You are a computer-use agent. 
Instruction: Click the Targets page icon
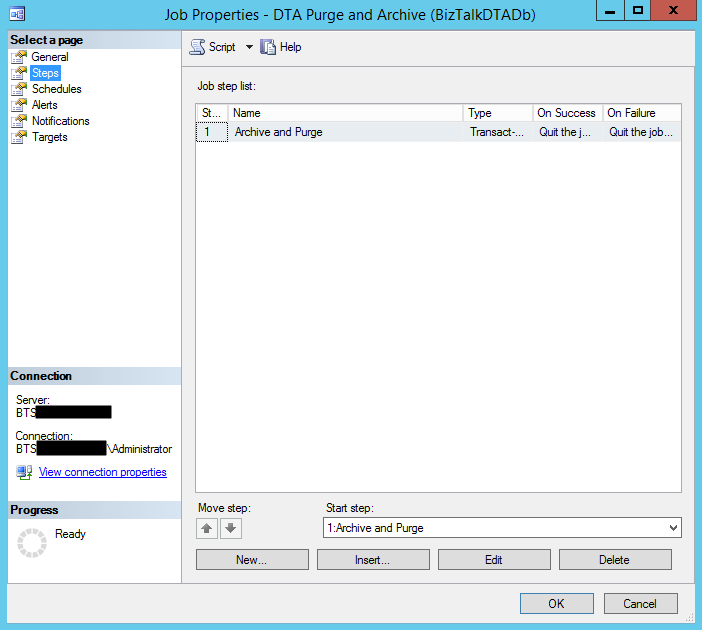click(19, 137)
